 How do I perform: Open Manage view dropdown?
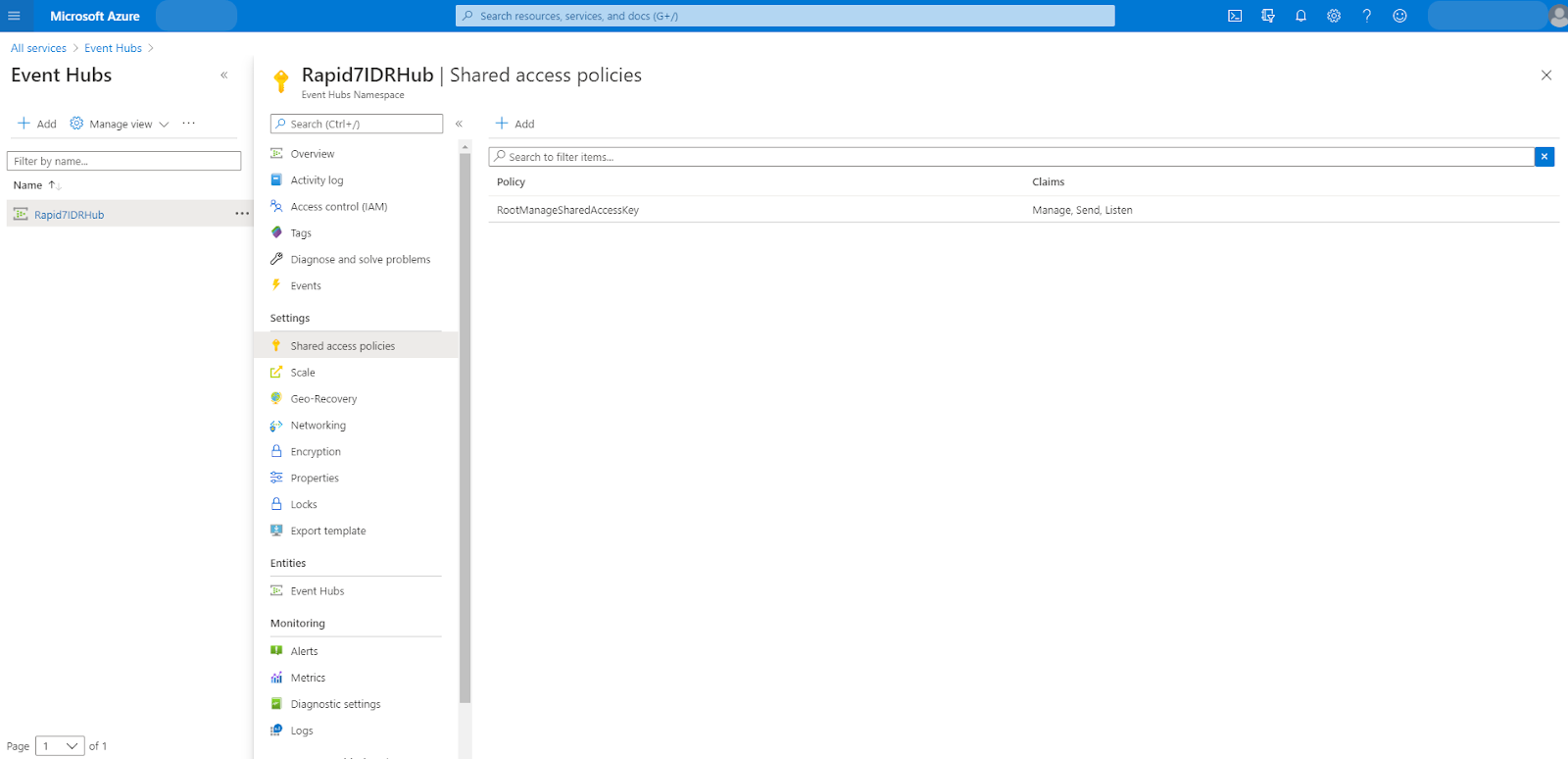[x=120, y=124]
